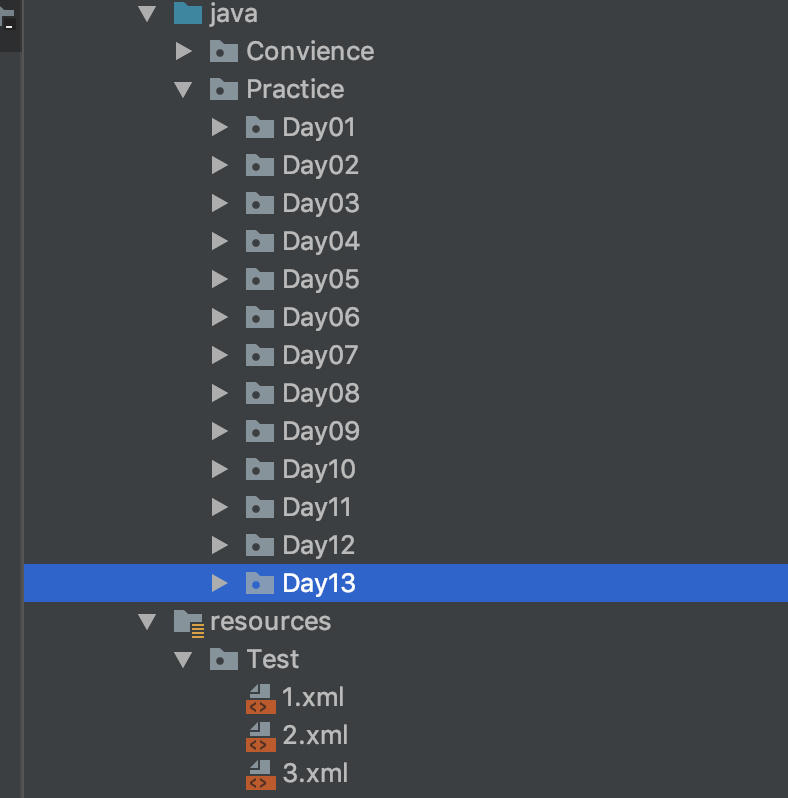Screen dimensions: 788x798
Task: Select the Day12 package label
Action: click(x=318, y=545)
